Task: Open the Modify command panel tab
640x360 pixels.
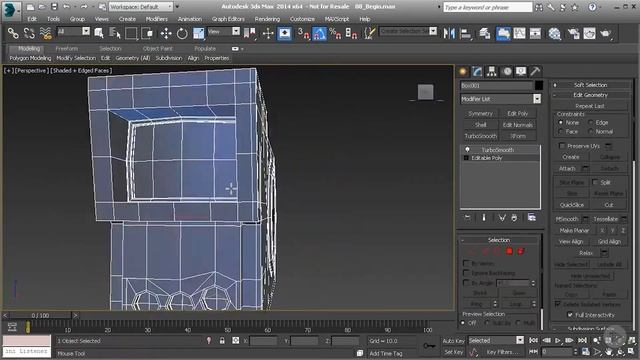Action: pyautogui.click(x=477, y=71)
